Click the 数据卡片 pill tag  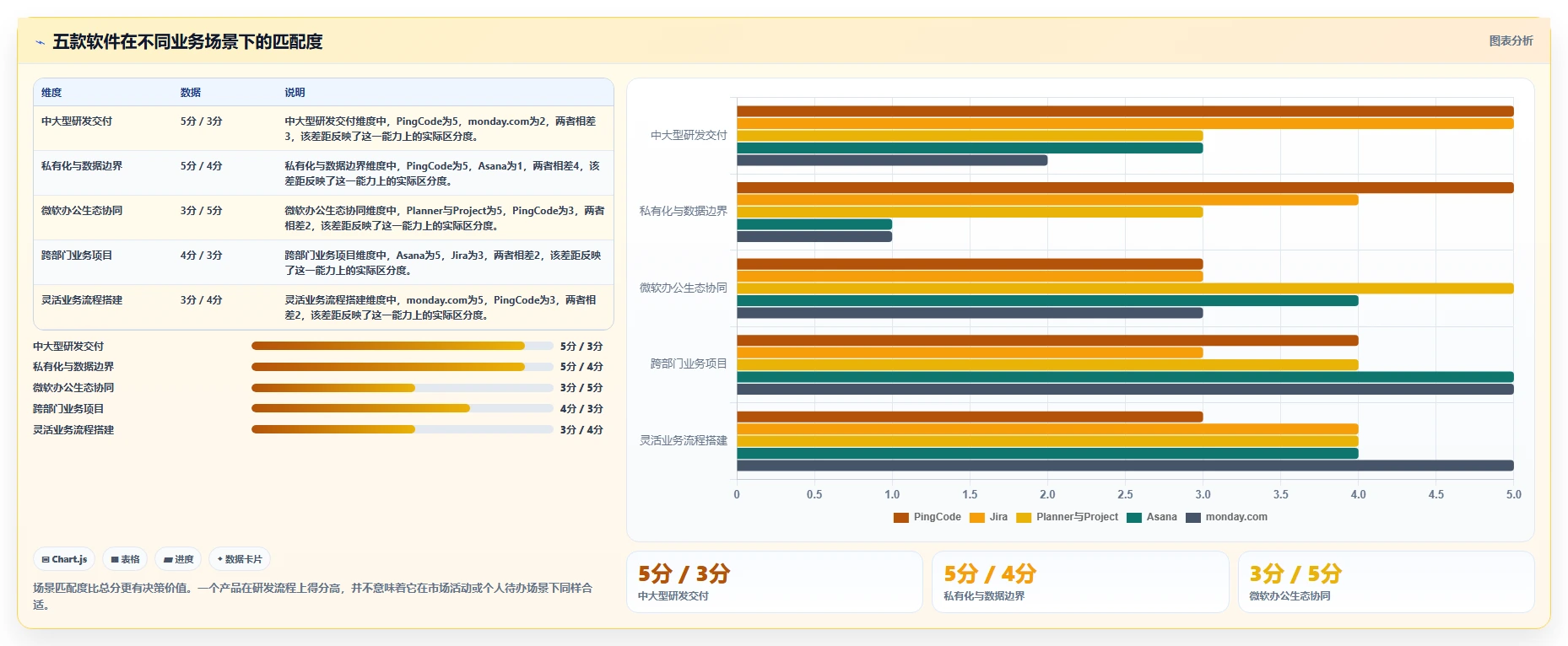[x=240, y=559]
